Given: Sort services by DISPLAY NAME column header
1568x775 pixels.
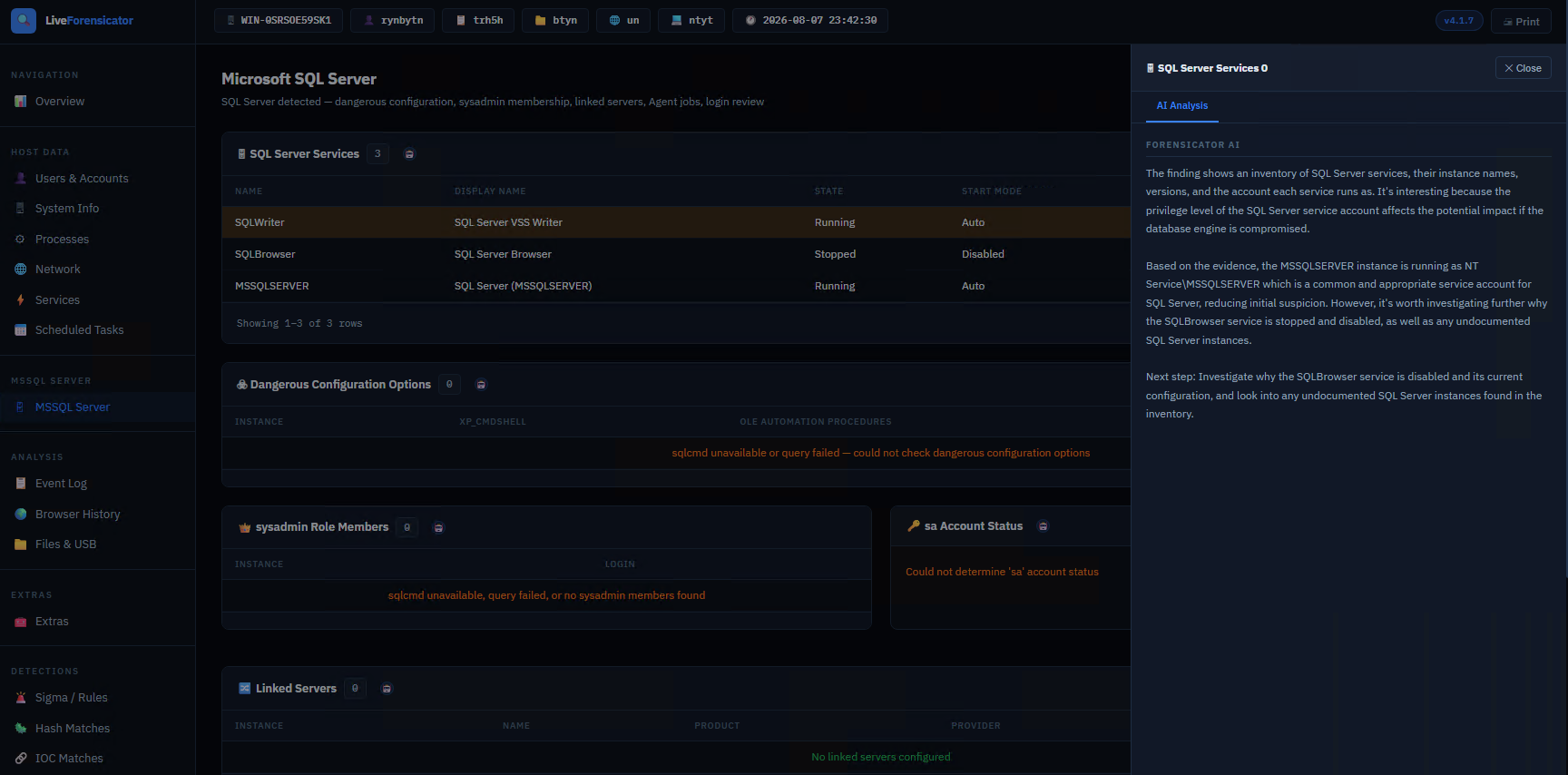Looking at the screenshot, I should pyautogui.click(x=490, y=191).
